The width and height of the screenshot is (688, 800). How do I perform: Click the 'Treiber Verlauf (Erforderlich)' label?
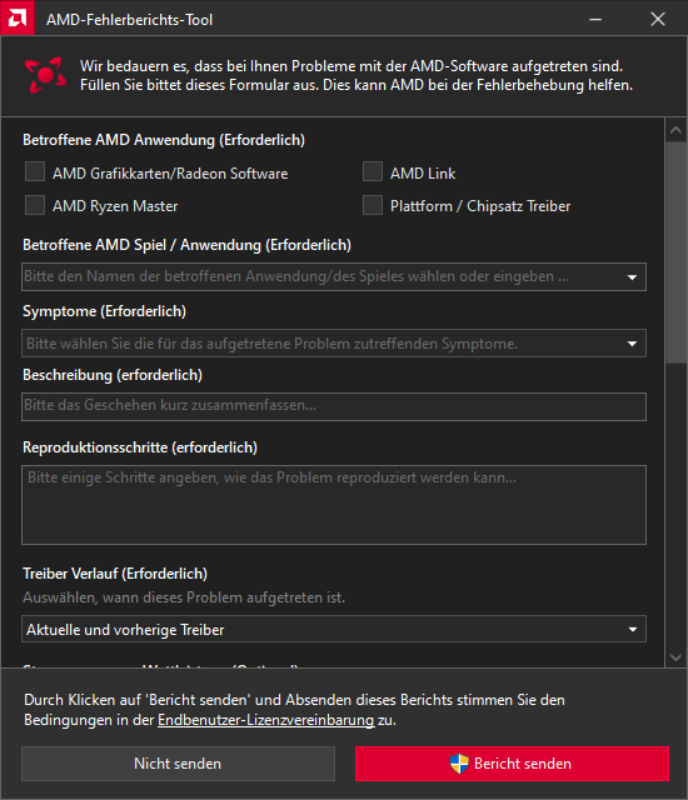[115, 573]
